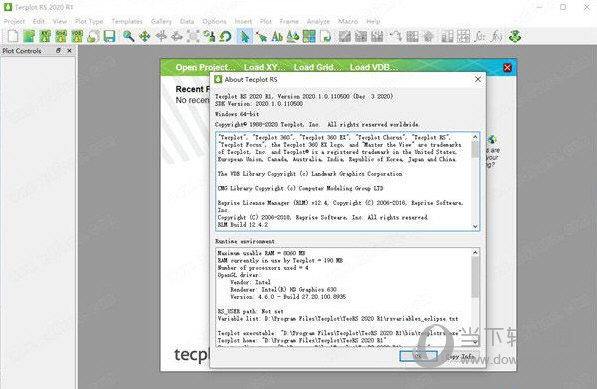Click the green download arrow toolbar icon
597x389 pixels.
pos(515,36)
